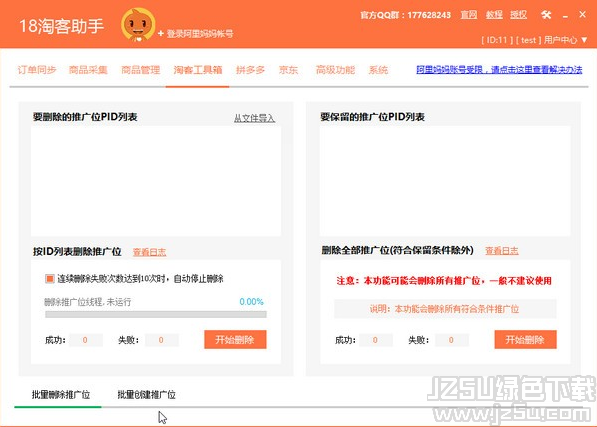Open 查看日志 beside 删除全部推广位
The height and width of the screenshot is (427, 597).
tap(502, 250)
